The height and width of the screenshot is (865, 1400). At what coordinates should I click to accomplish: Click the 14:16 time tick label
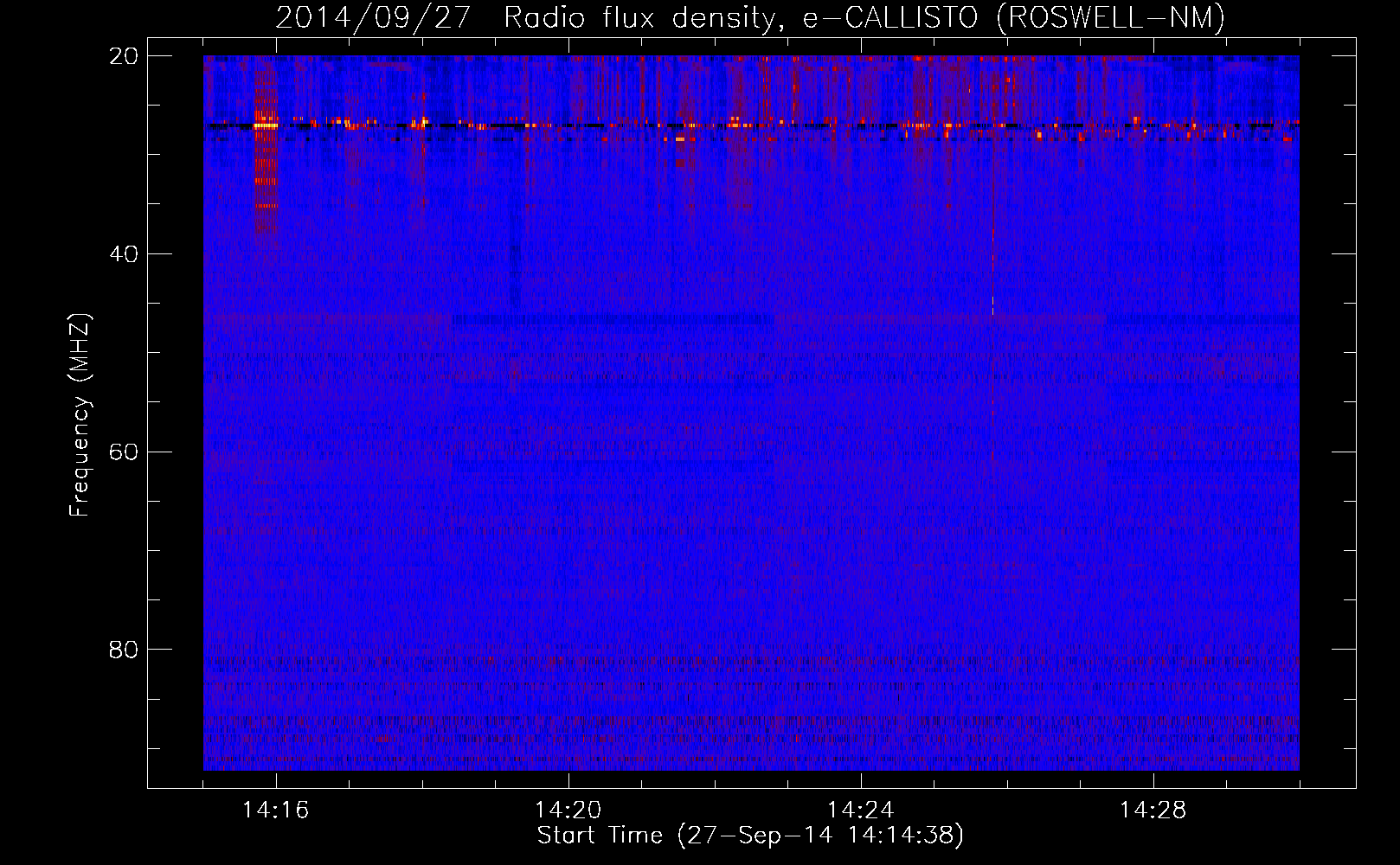(x=276, y=810)
